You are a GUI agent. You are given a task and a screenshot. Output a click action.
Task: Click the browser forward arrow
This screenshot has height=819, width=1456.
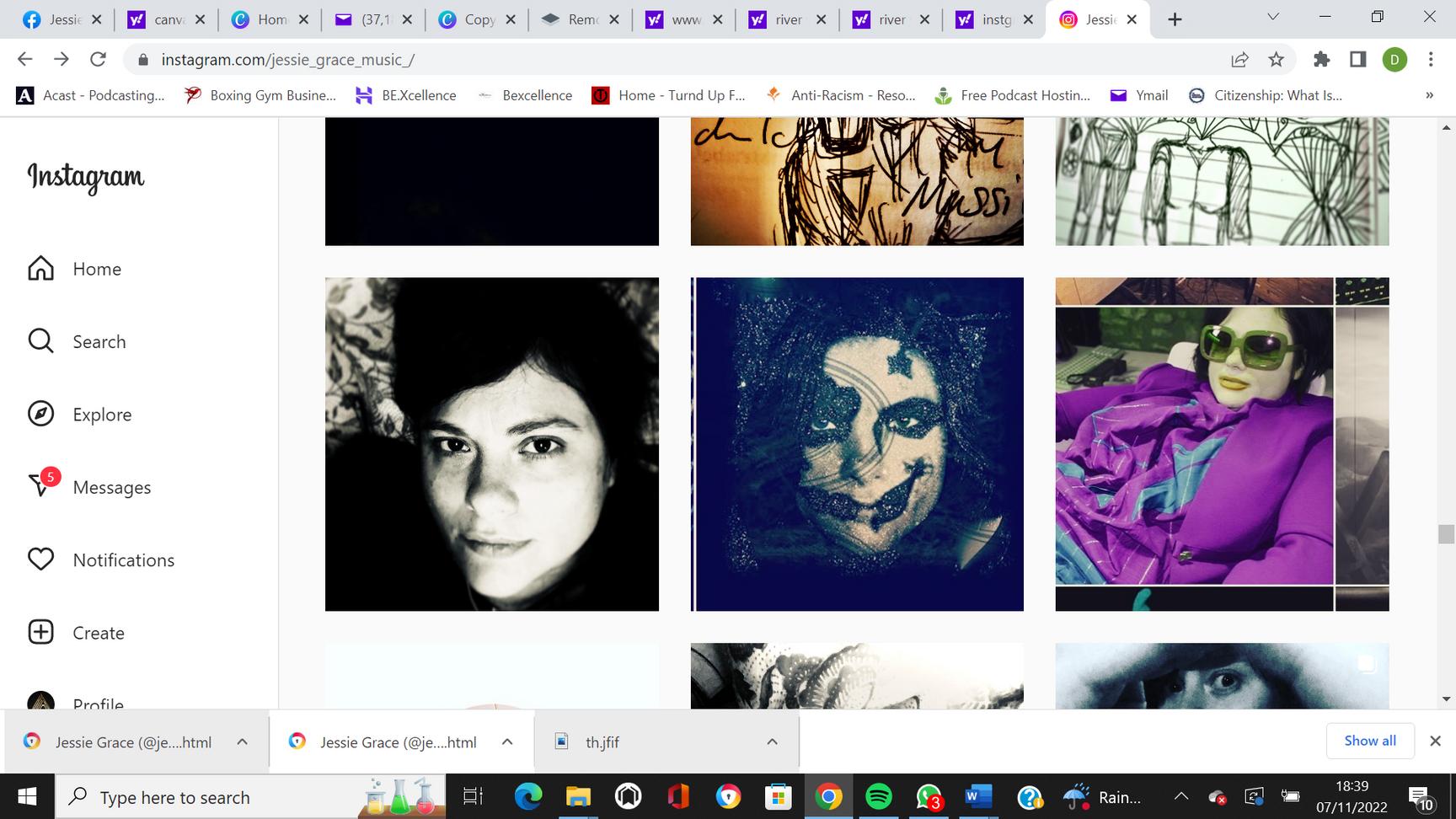point(62,59)
